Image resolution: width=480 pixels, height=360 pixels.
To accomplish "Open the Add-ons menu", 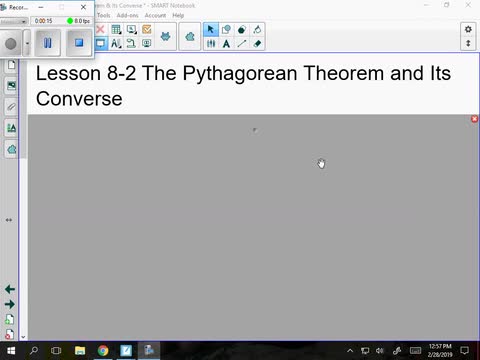I will tap(127, 15).
